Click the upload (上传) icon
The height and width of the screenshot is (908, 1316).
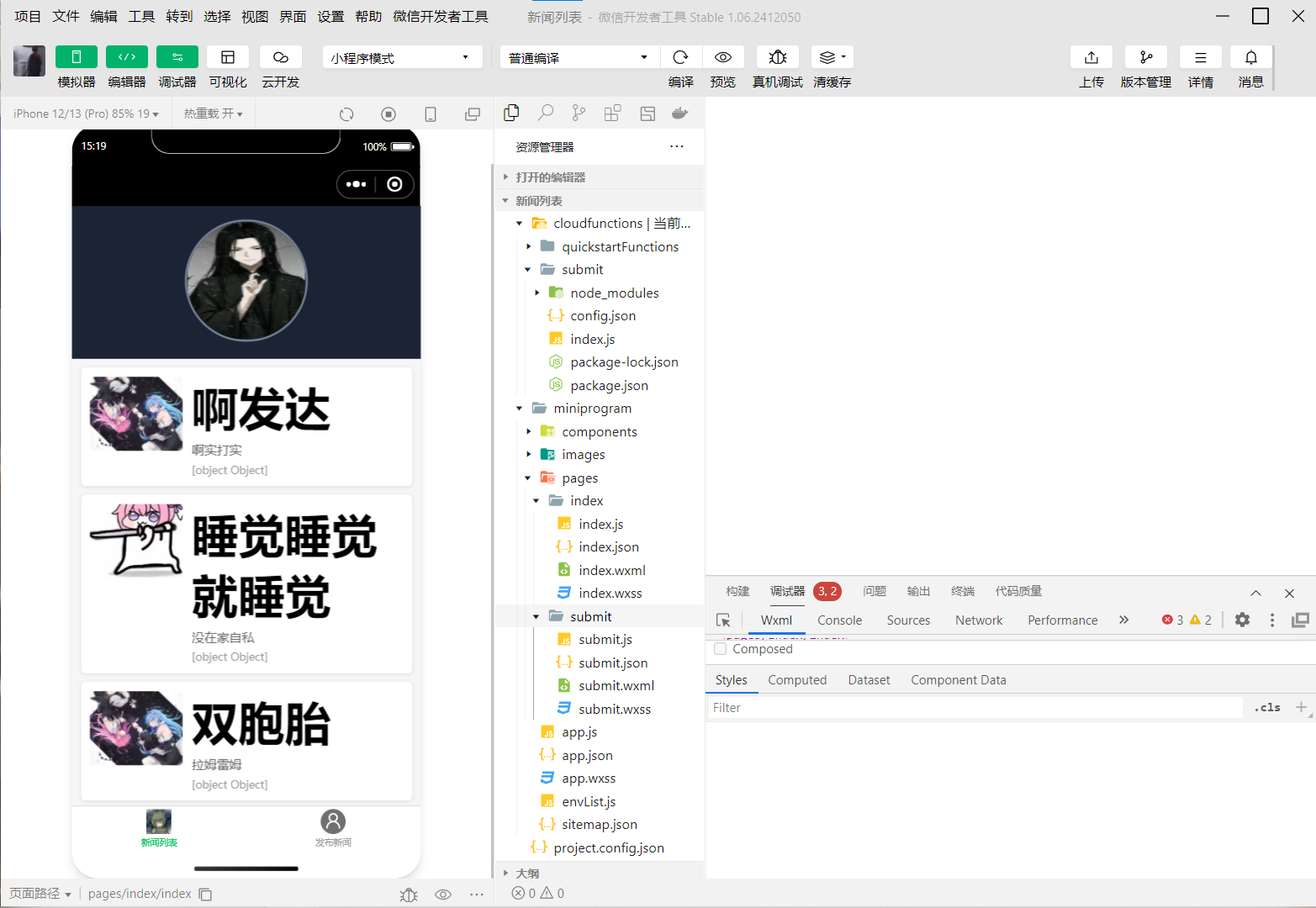pyautogui.click(x=1091, y=57)
